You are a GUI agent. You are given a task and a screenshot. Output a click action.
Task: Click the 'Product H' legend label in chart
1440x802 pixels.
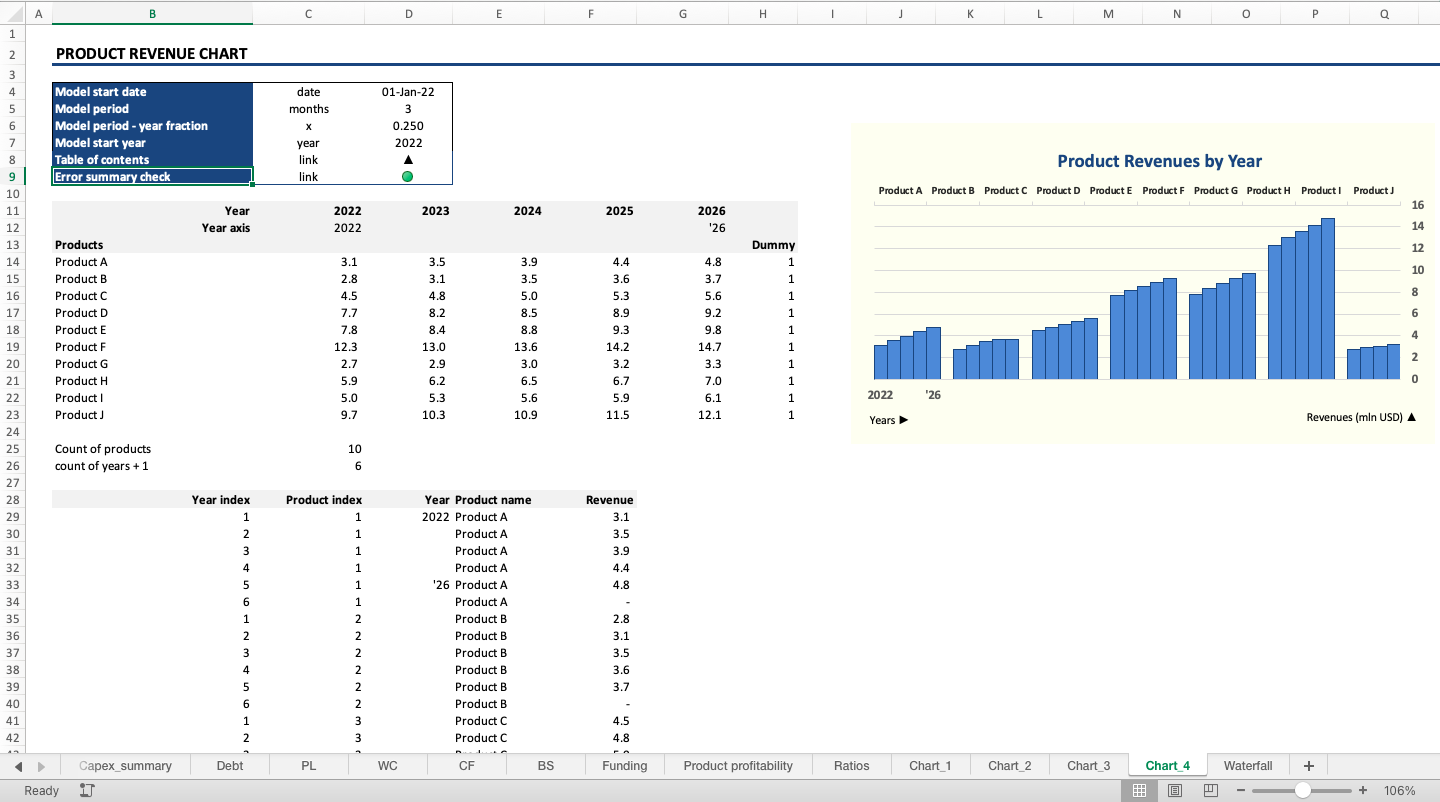click(x=1268, y=190)
